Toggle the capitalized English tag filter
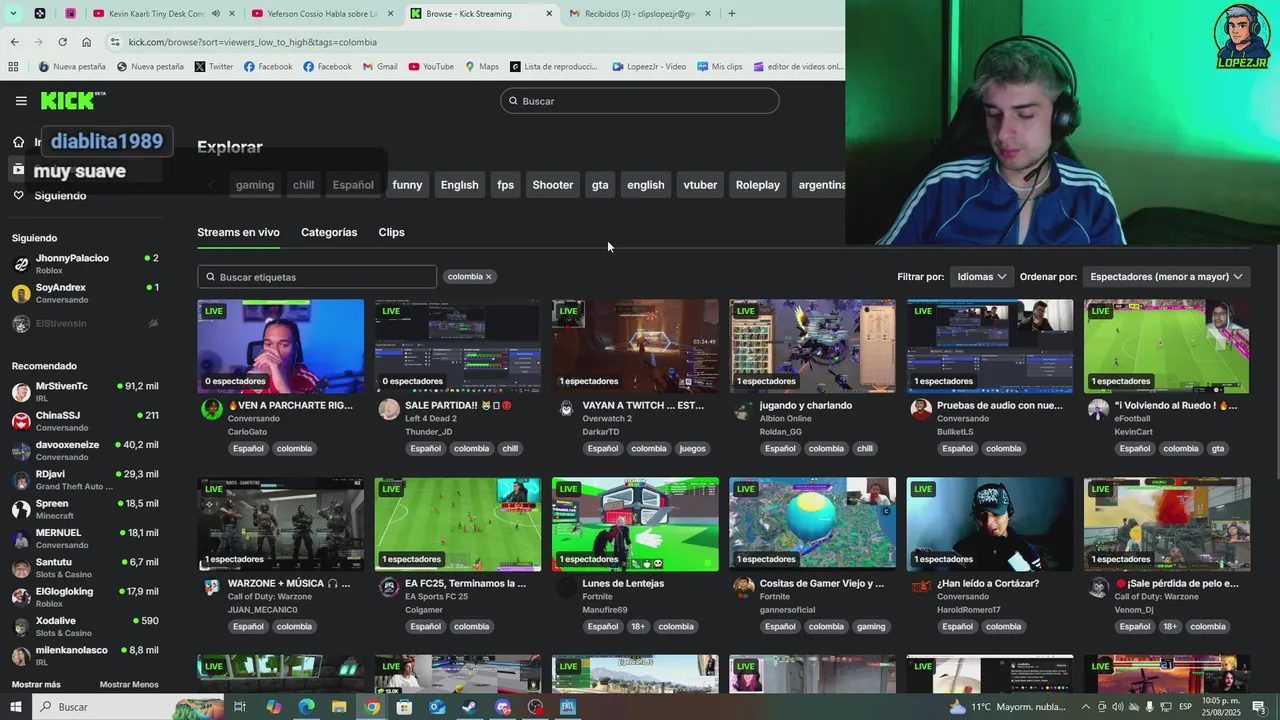 (x=460, y=185)
